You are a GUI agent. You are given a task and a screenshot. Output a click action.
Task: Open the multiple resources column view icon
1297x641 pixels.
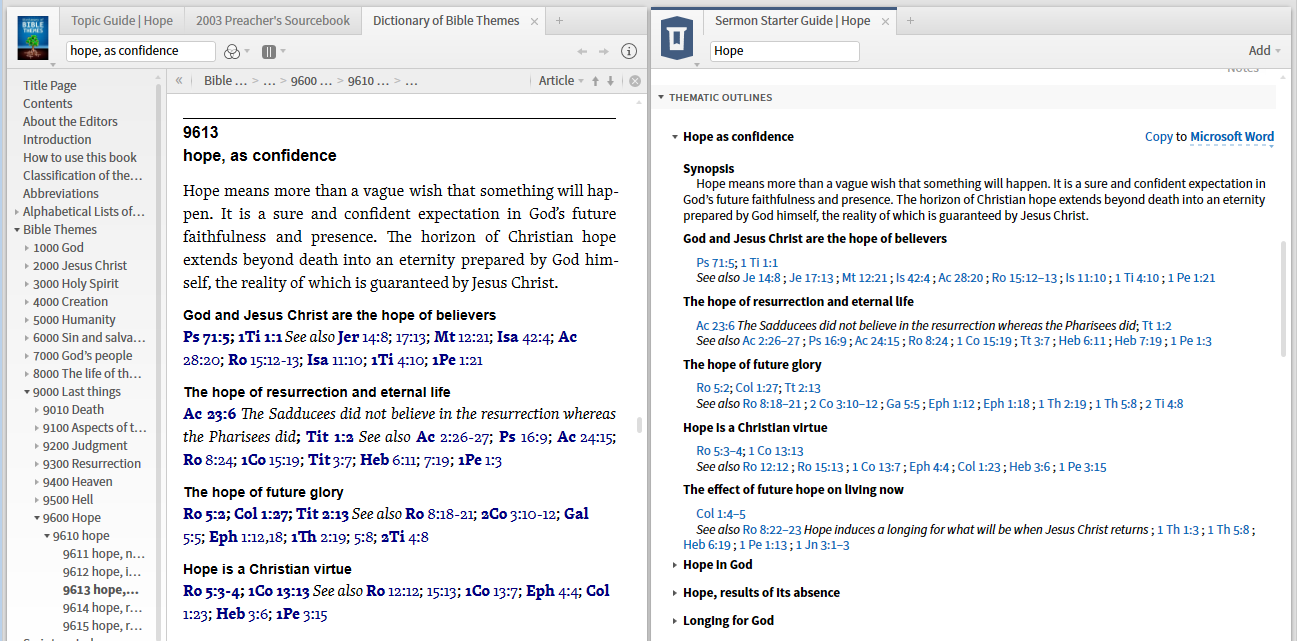(x=272, y=51)
